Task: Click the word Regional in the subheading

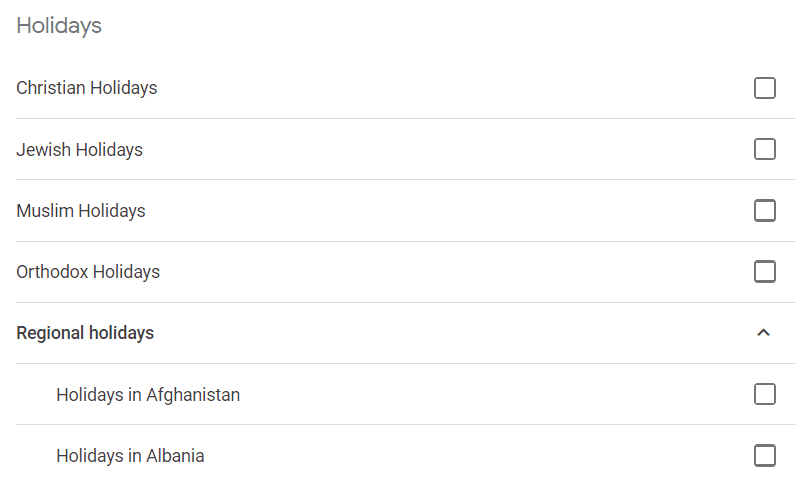Action: point(50,333)
